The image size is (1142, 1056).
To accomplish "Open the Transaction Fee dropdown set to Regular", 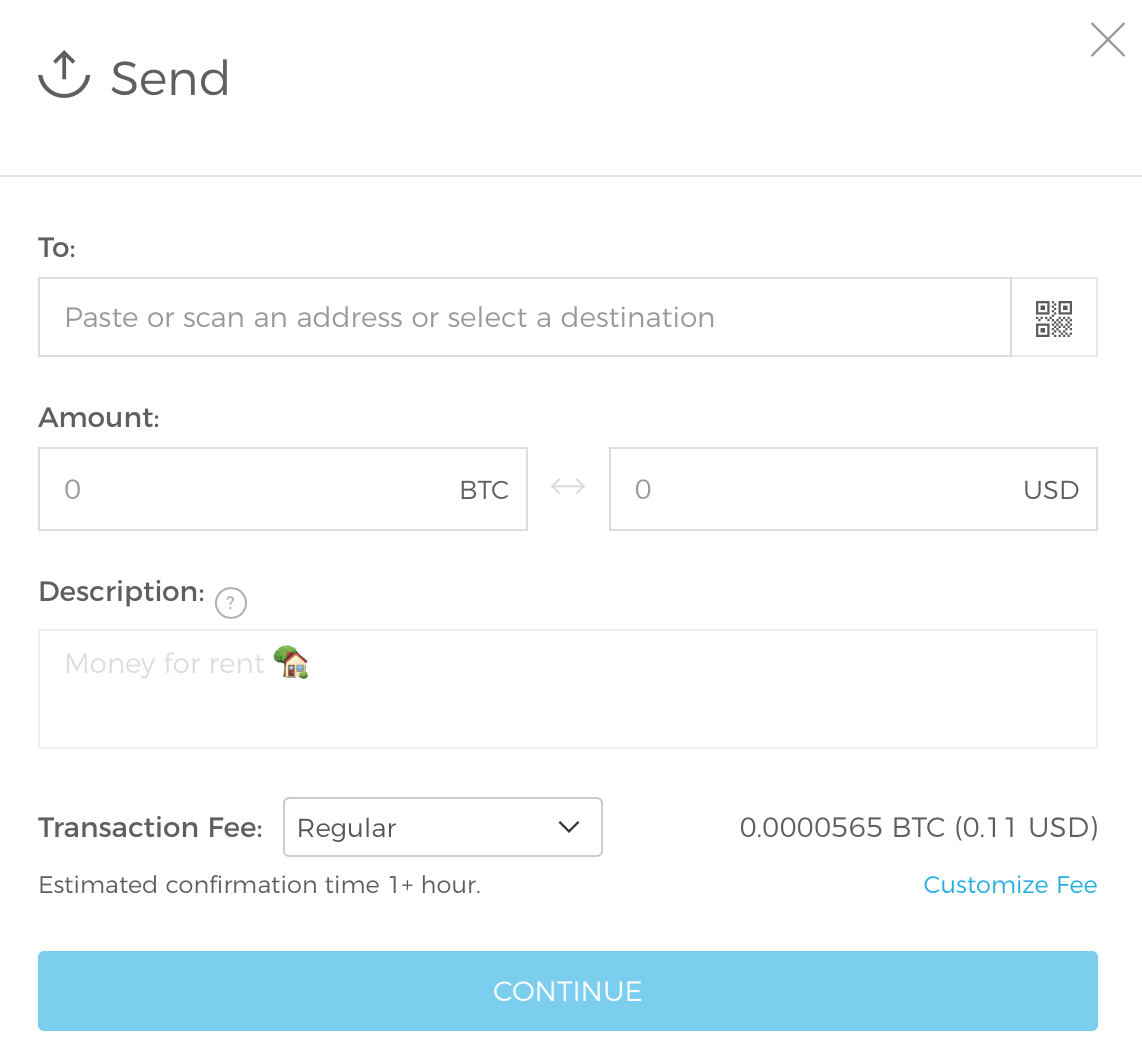I will click(443, 827).
